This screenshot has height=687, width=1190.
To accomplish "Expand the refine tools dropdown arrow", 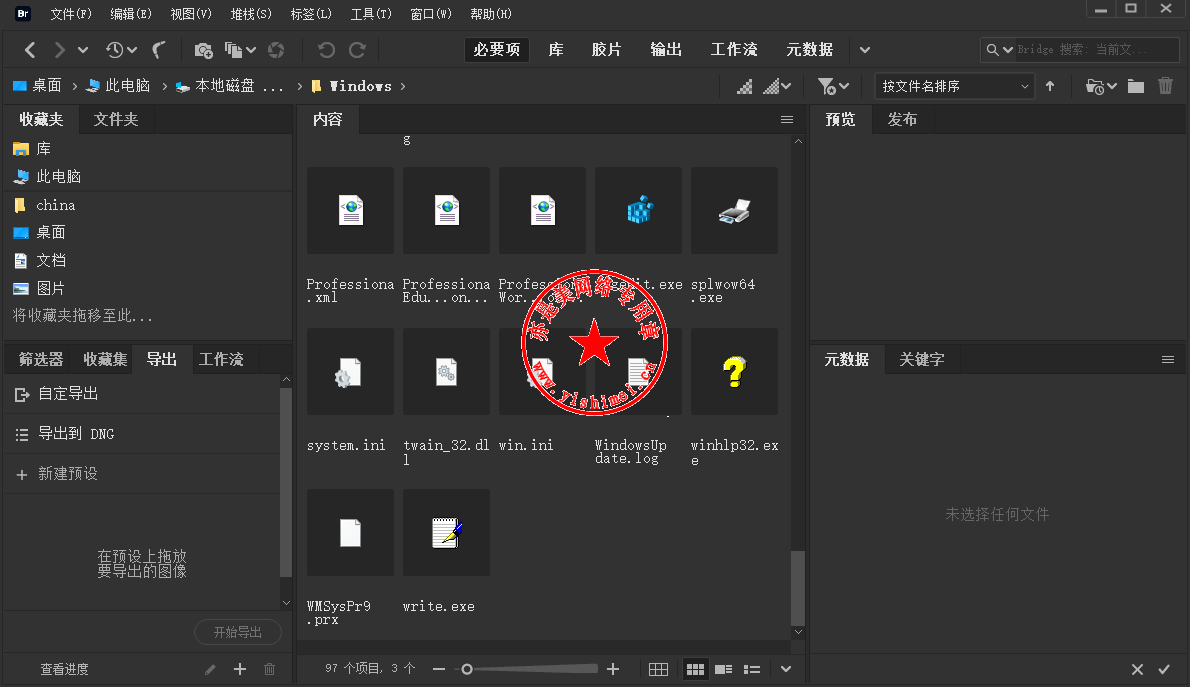I will tap(251, 50).
